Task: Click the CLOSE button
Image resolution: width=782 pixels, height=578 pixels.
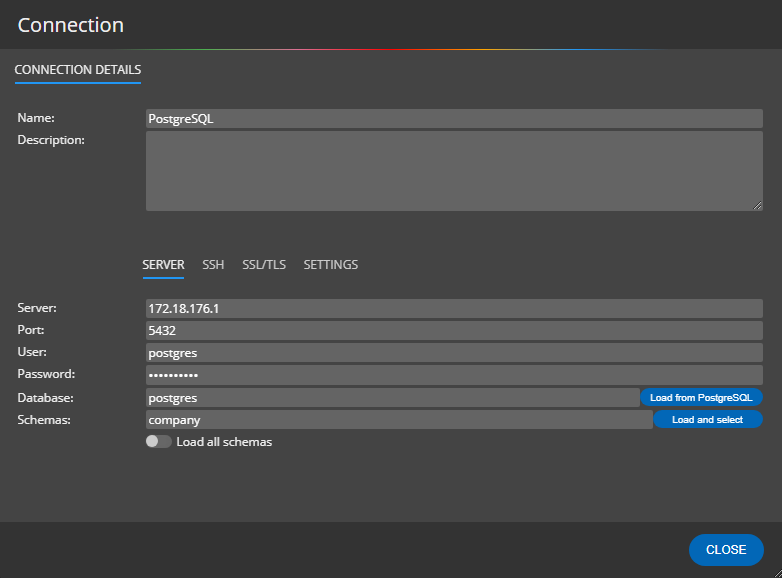Action: [726, 550]
